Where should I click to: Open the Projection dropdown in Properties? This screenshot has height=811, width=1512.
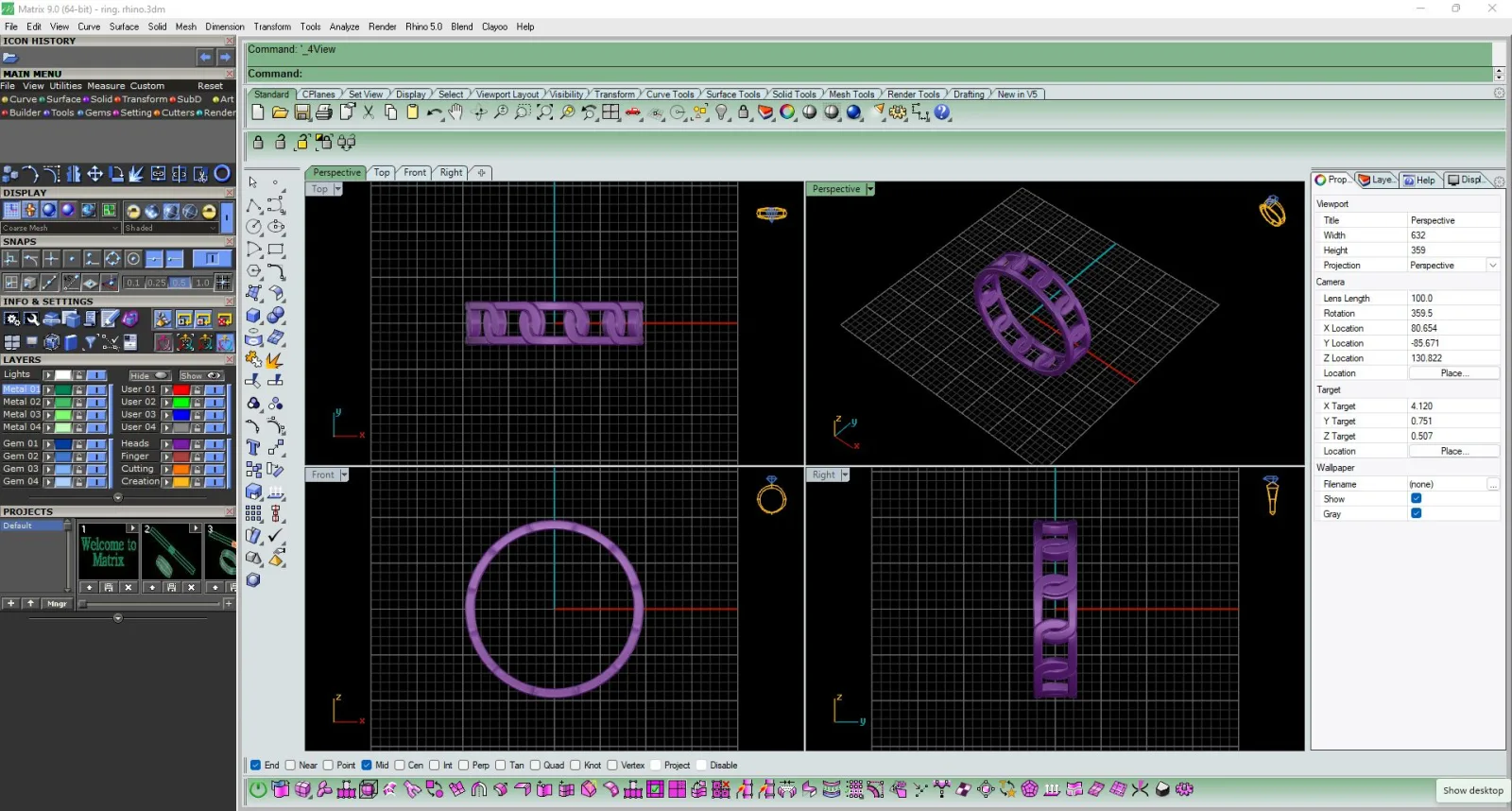click(x=1492, y=266)
